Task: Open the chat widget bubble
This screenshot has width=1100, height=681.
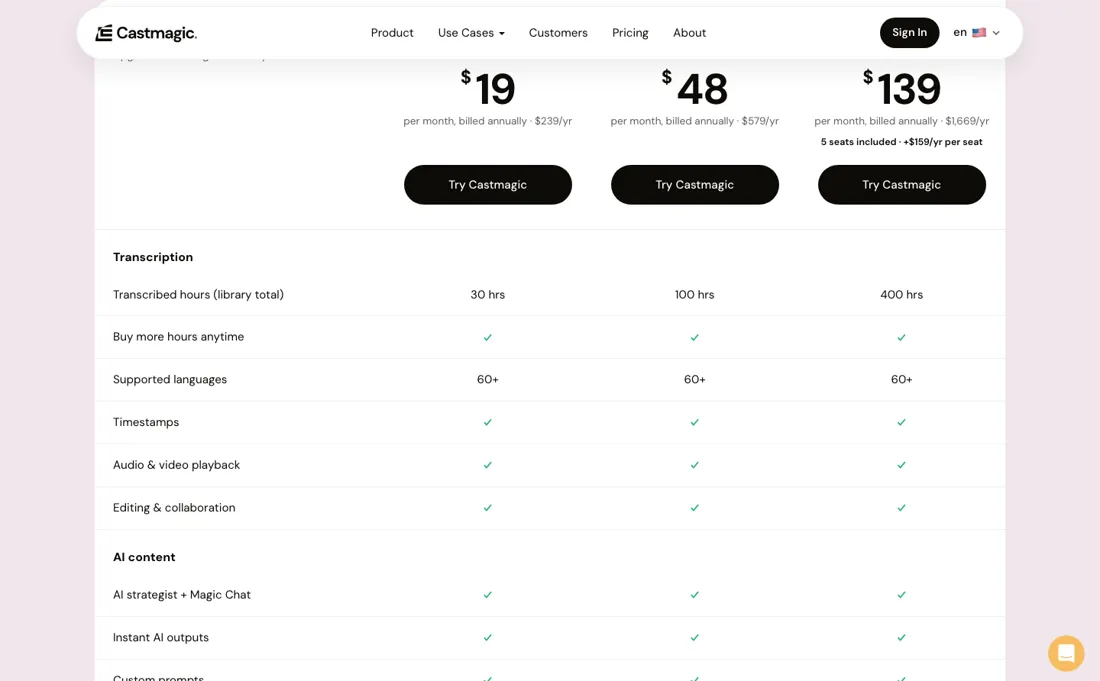Action: [1066, 653]
